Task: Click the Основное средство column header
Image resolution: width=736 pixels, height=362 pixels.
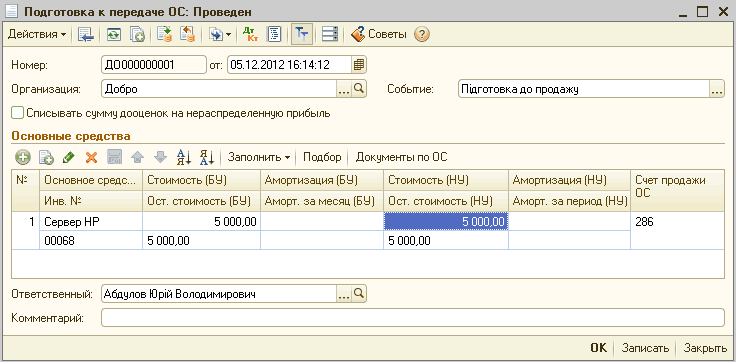Action: tap(92, 180)
